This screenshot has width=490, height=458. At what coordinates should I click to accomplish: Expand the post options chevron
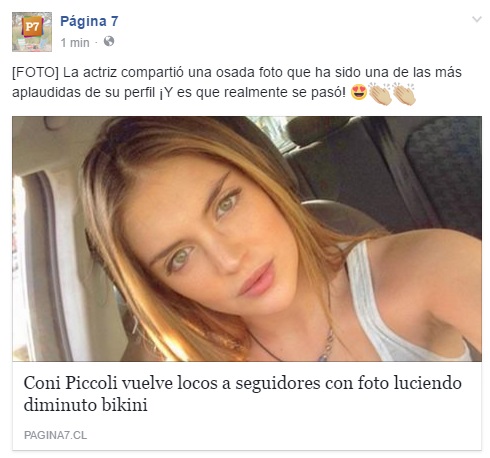[477, 19]
